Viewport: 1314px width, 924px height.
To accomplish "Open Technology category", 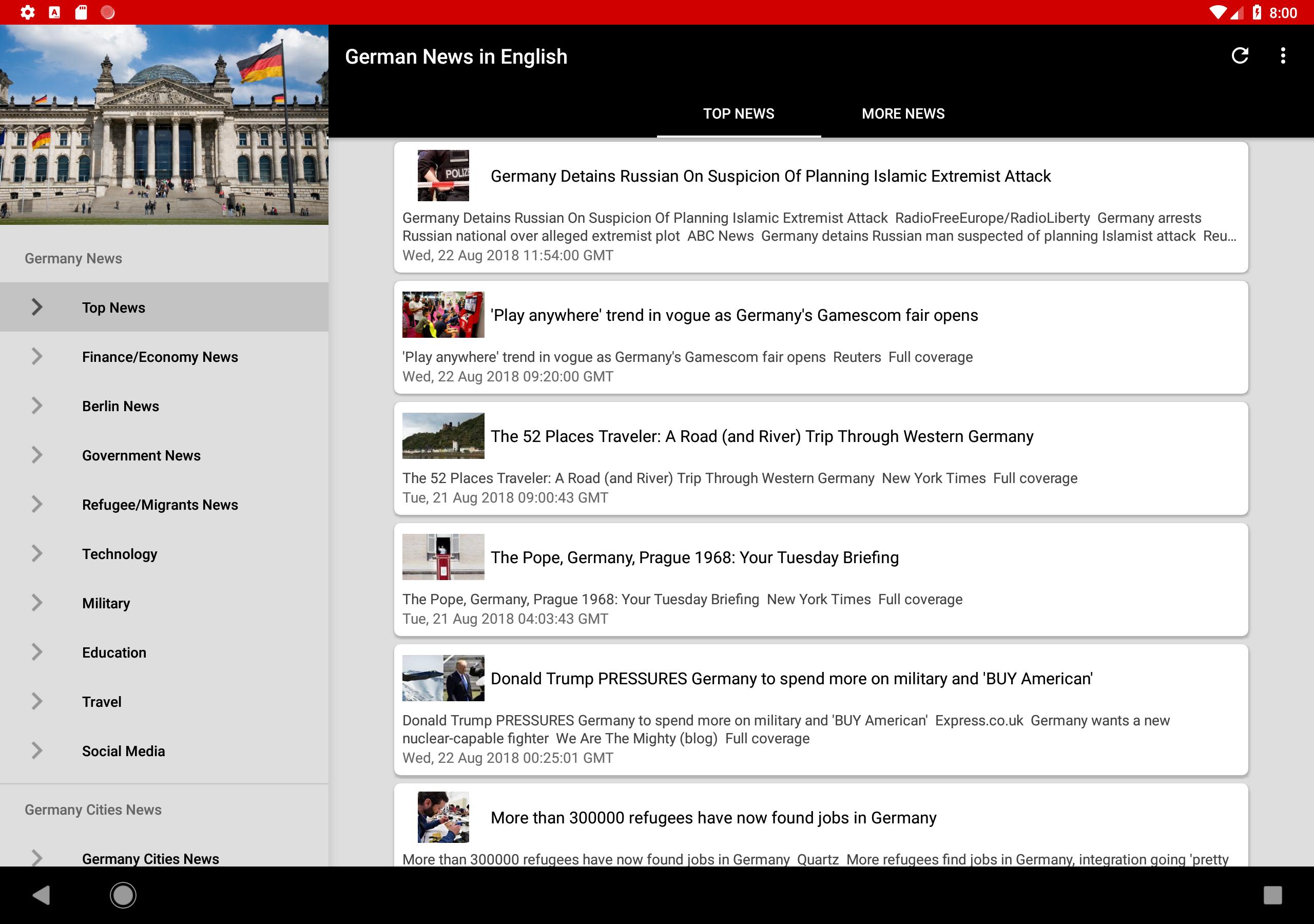I will [x=164, y=553].
